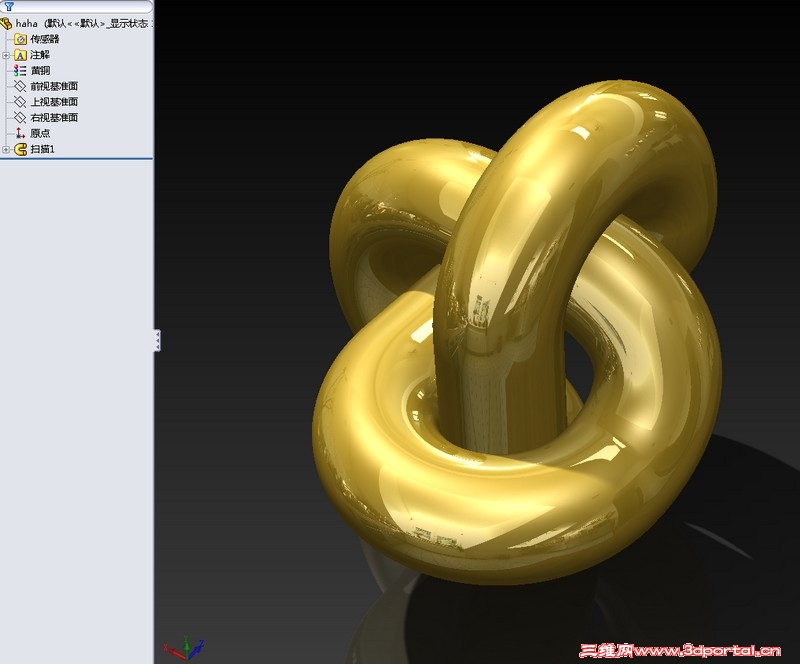Image resolution: width=800 pixels, height=664 pixels.
Task: Select the 黄铜 material icon
Action: [x=20, y=70]
